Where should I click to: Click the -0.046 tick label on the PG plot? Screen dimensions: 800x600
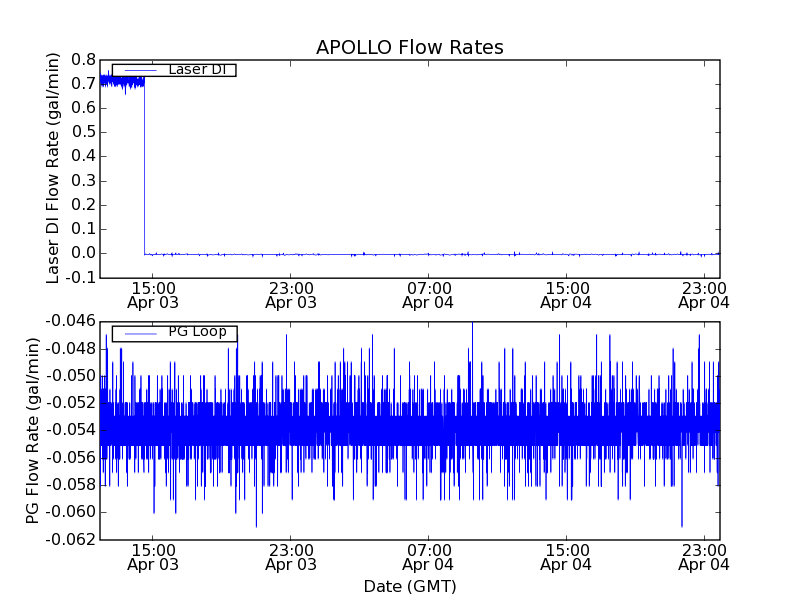[70, 321]
